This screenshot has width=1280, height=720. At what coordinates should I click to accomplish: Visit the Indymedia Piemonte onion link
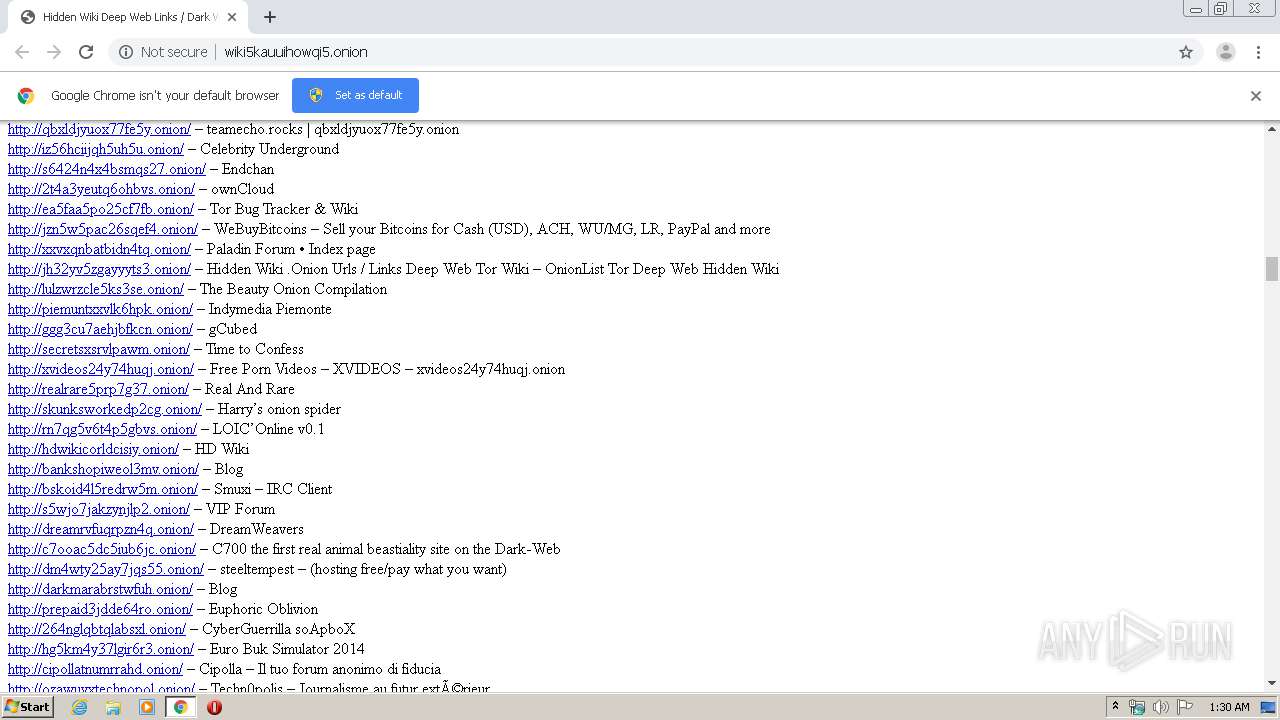pyautogui.click(x=101, y=309)
